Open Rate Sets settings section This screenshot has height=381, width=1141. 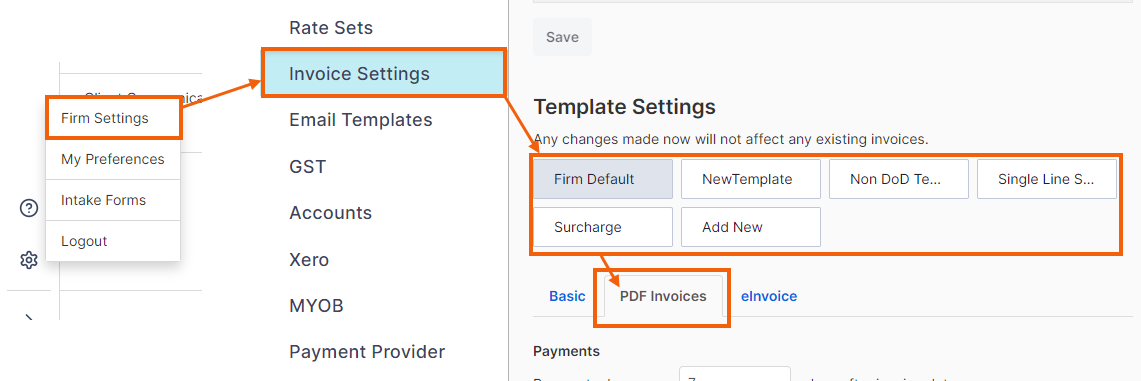click(331, 28)
